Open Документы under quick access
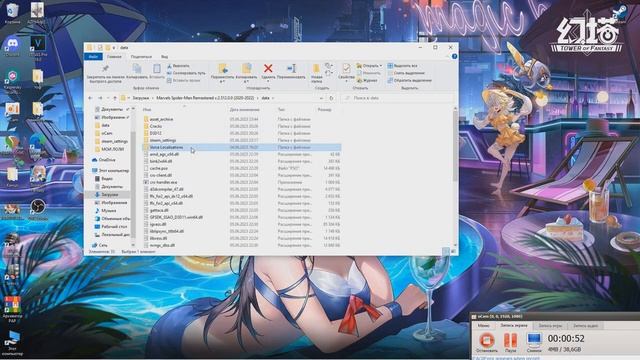The image size is (640, 360). (x=112, y=109)
